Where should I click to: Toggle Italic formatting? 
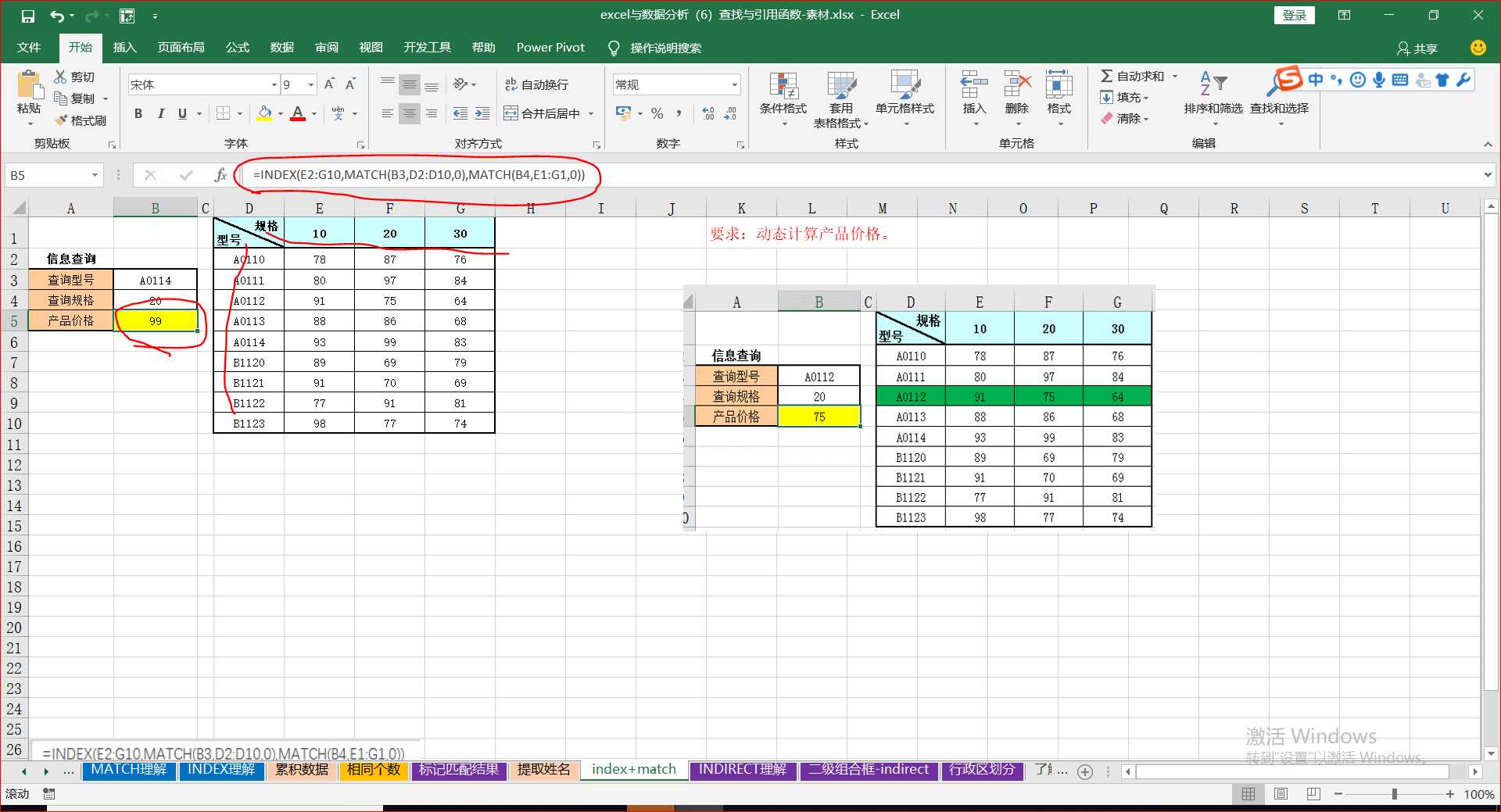(x=160, y=113)
